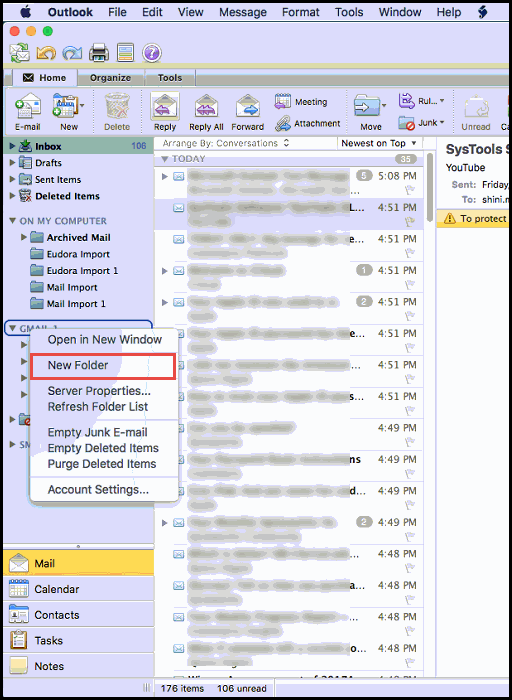The width and height of the screenshot is (512, 700).
Task: Expand the Sent Items folder triangle
Action: click(x=12, y=179)
